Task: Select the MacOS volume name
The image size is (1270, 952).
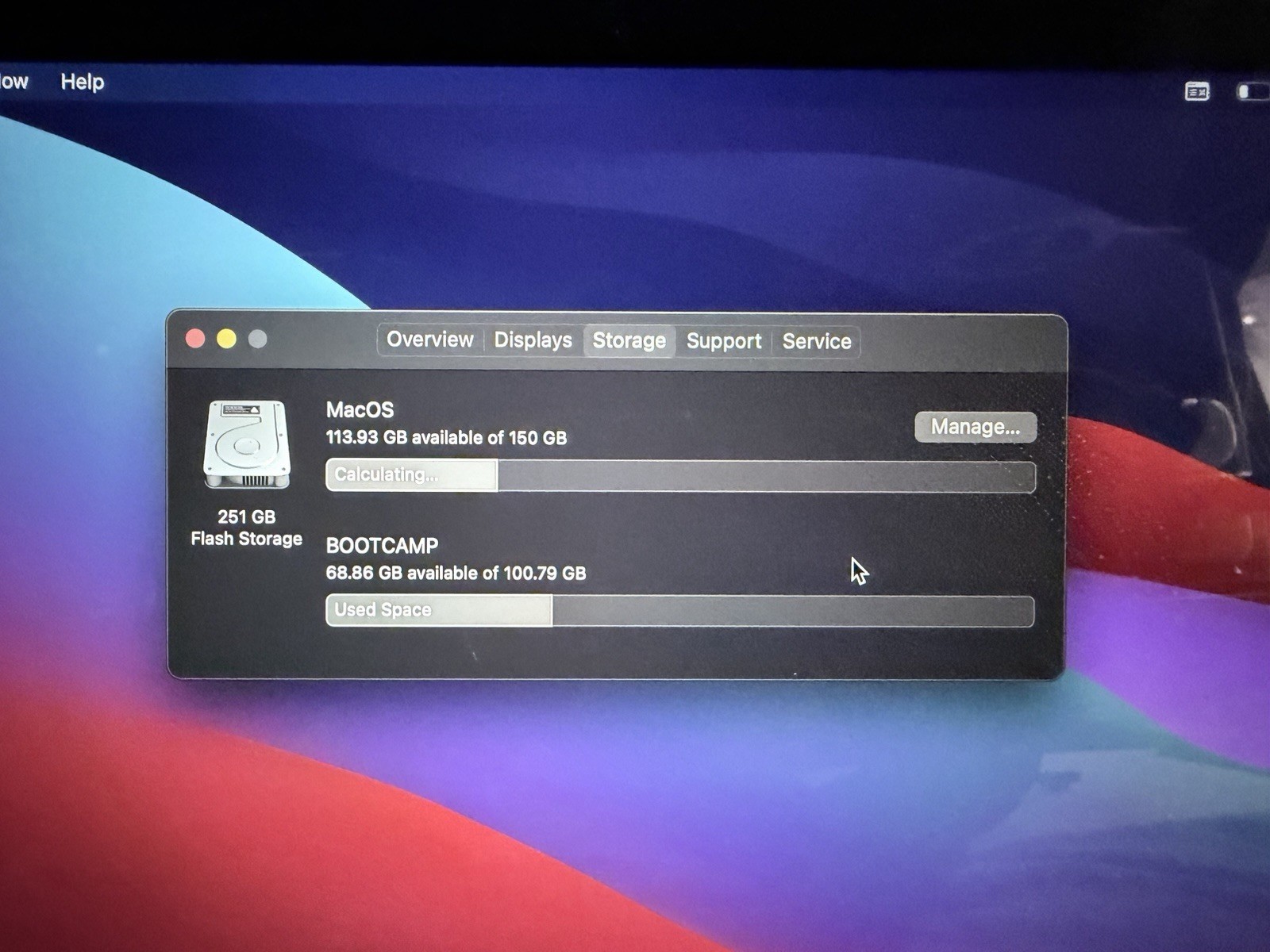Action: click(x=360, y=409)
